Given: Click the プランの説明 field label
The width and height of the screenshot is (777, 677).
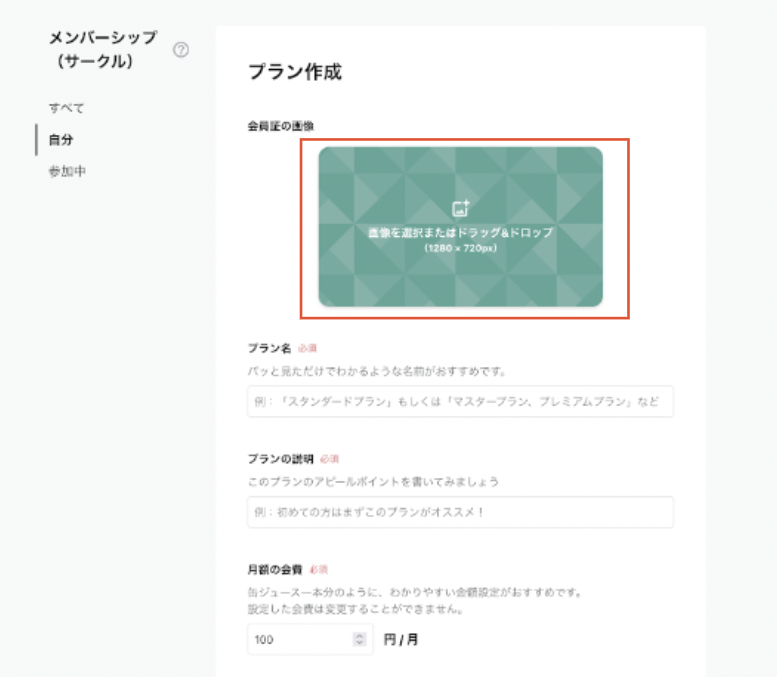Looking at the screenshot, I should point(280,459).
